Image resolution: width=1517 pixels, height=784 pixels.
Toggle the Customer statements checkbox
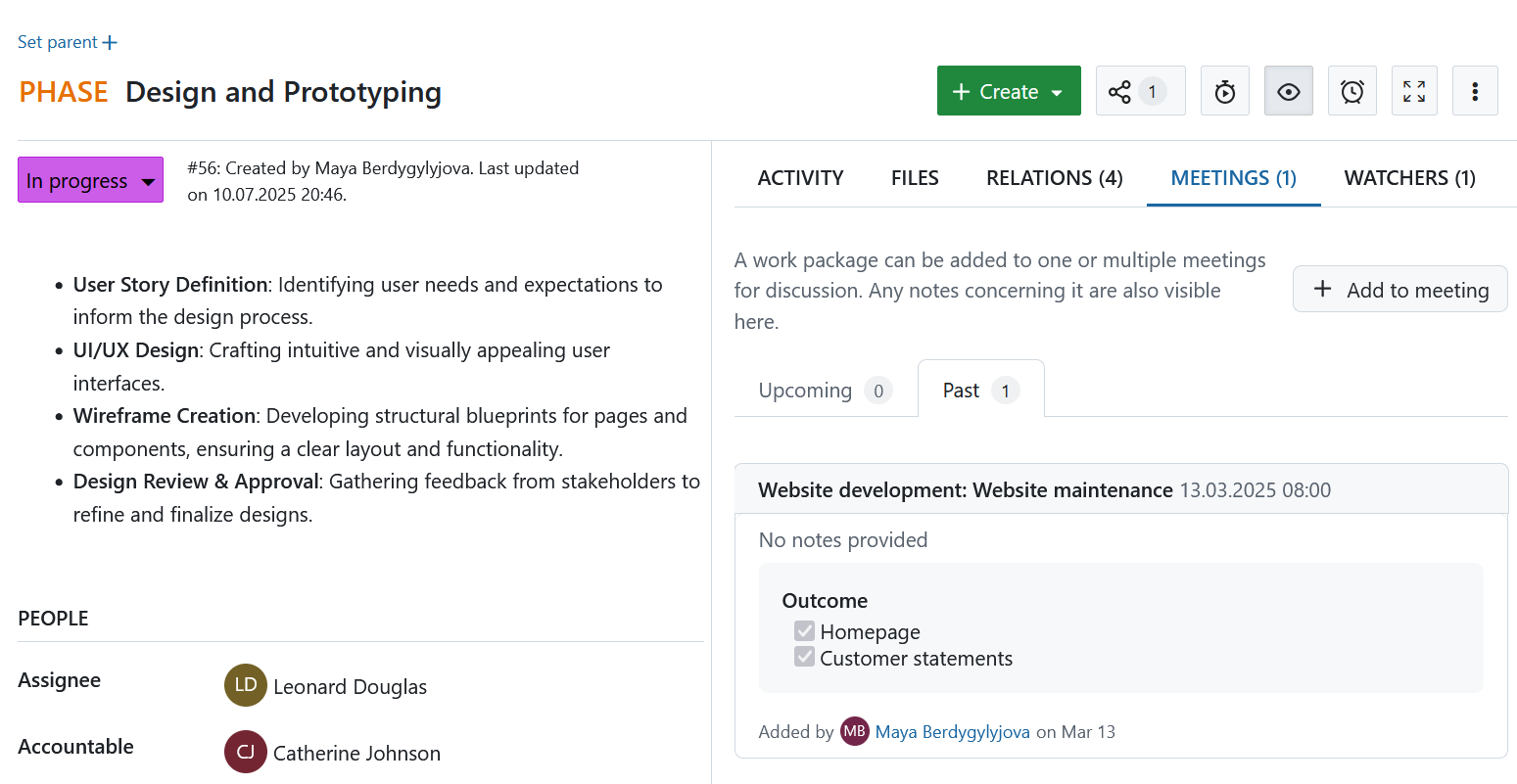click(x=804, y=658)
